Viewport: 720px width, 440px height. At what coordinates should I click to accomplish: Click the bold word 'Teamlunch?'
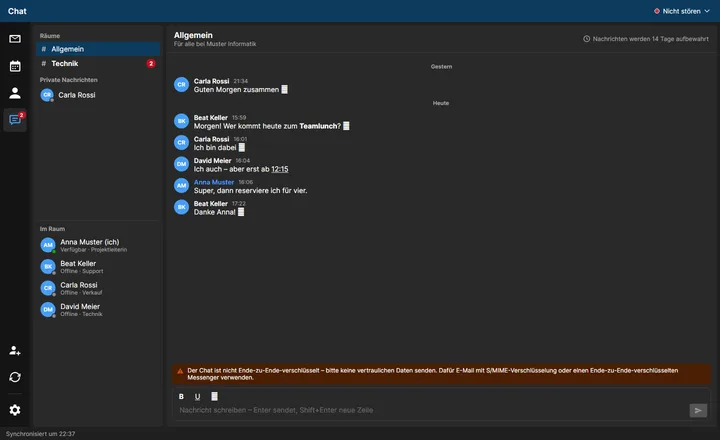320,126
